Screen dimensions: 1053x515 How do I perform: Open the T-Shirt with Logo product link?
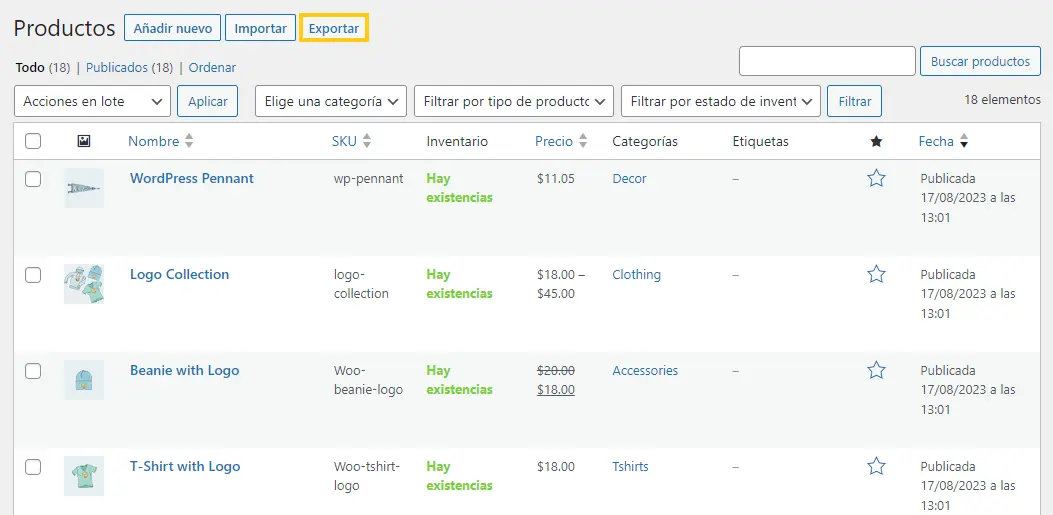(x=185, y=466)
